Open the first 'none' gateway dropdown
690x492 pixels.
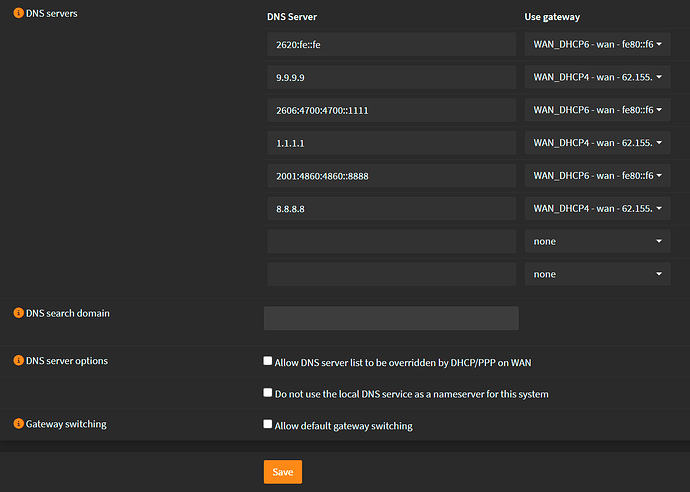point(597,241)
